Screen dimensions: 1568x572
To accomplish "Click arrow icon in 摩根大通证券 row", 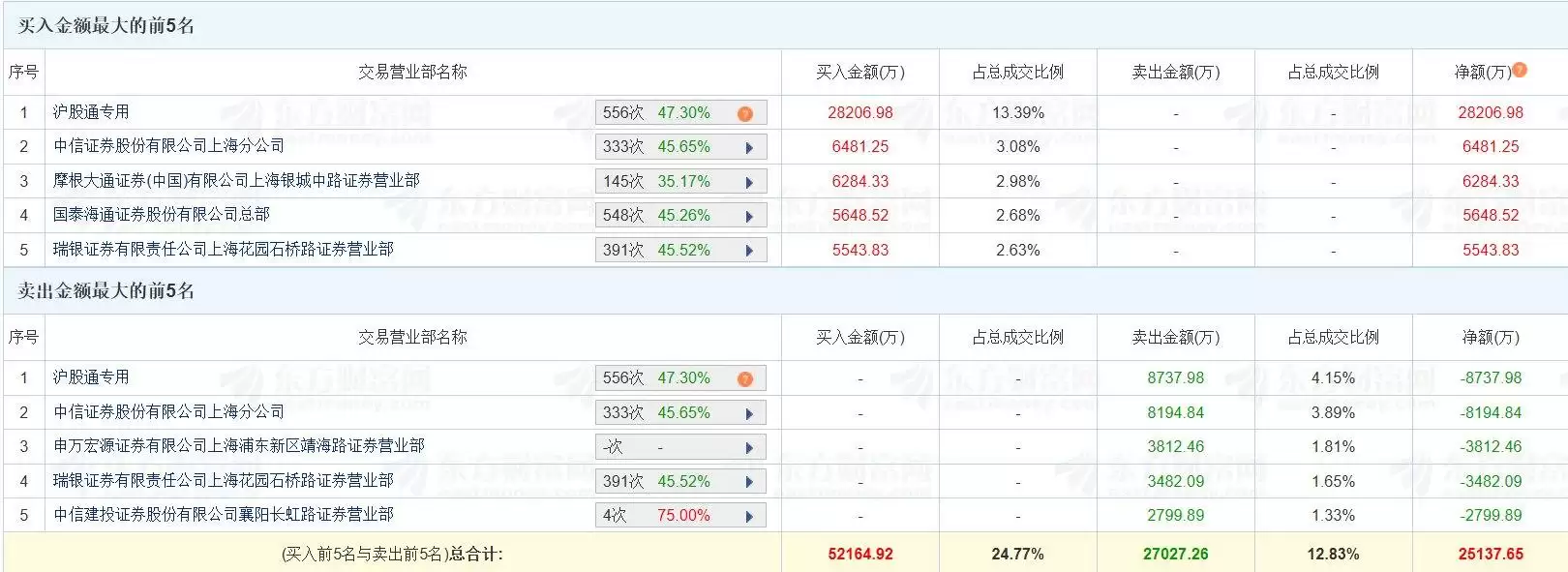I will point(749,182).
